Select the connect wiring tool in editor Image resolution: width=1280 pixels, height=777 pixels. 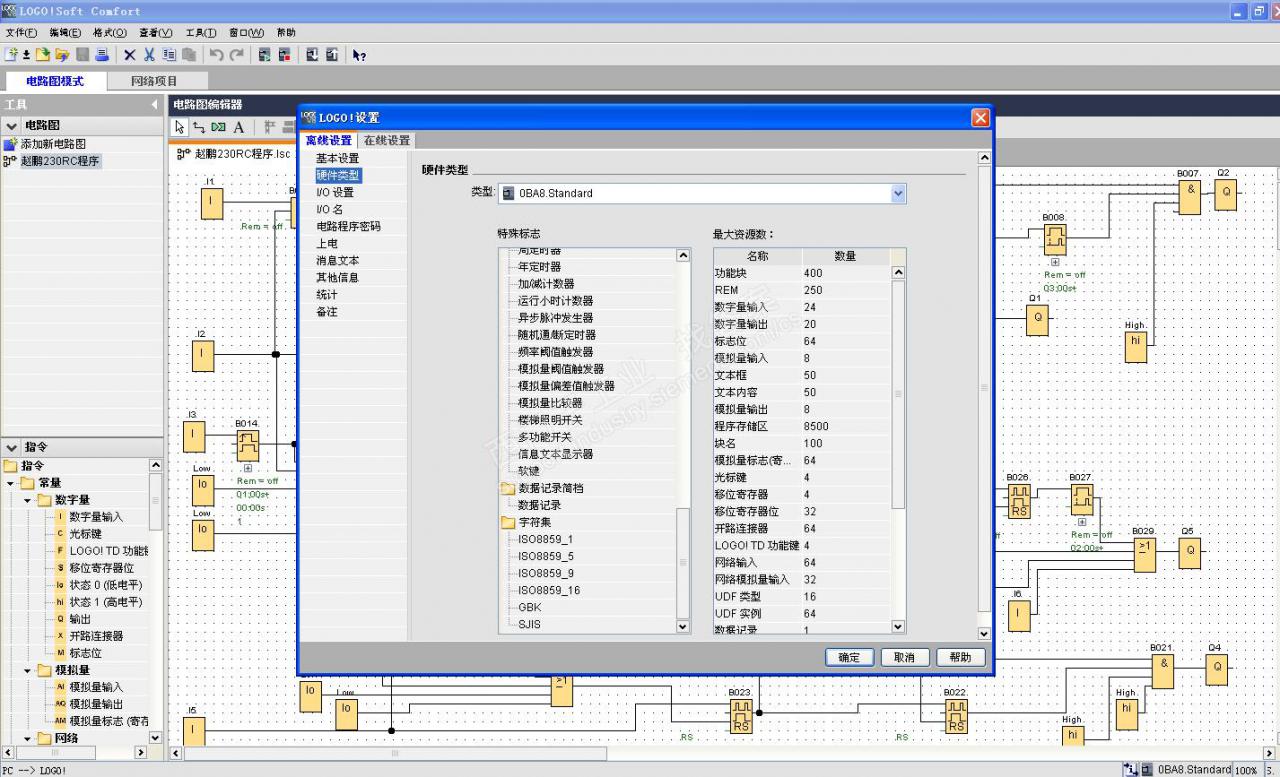[x=199, y=127]
